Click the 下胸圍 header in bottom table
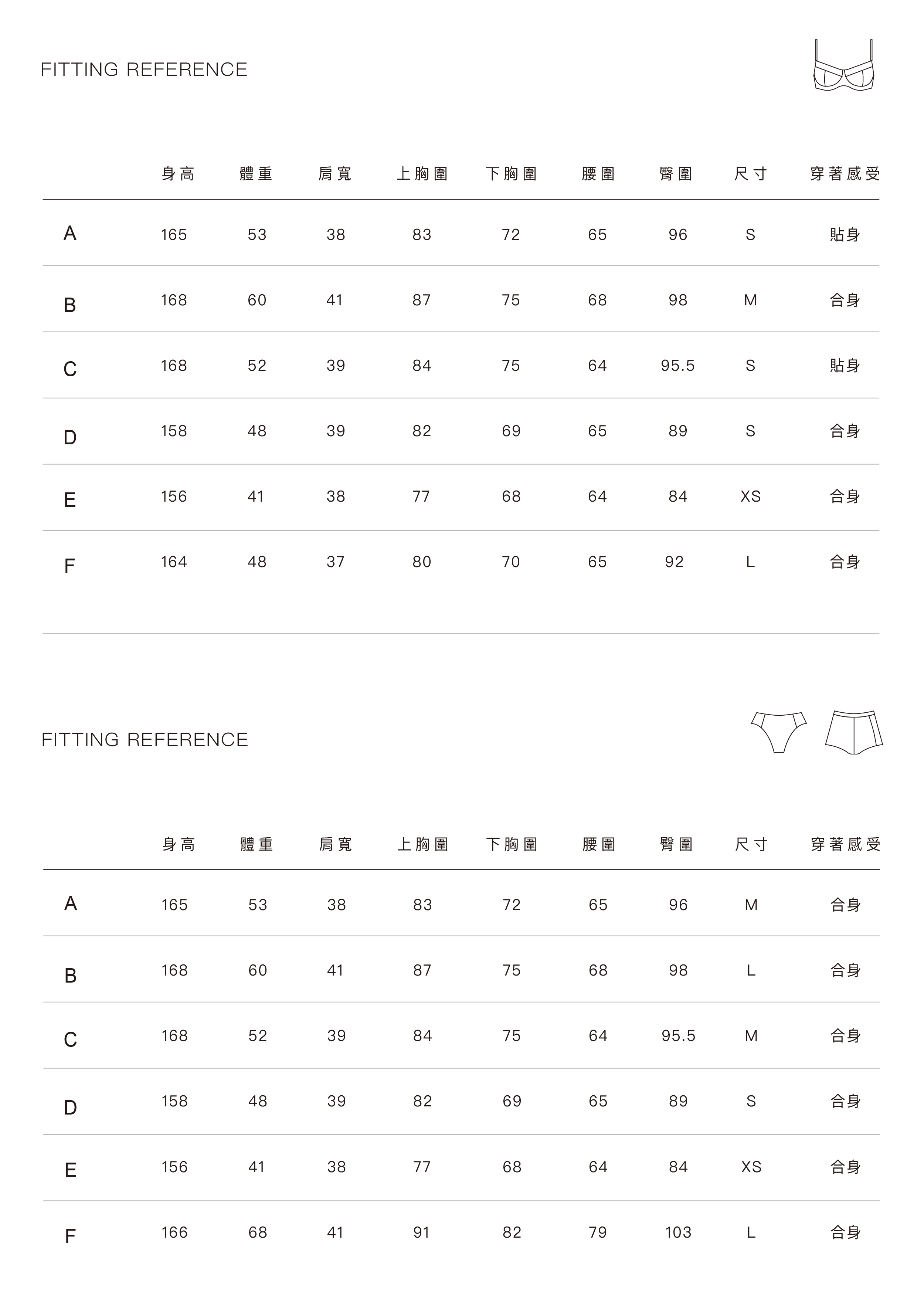The height and width of the screenshot is (1299, 924). click(512, 844)
